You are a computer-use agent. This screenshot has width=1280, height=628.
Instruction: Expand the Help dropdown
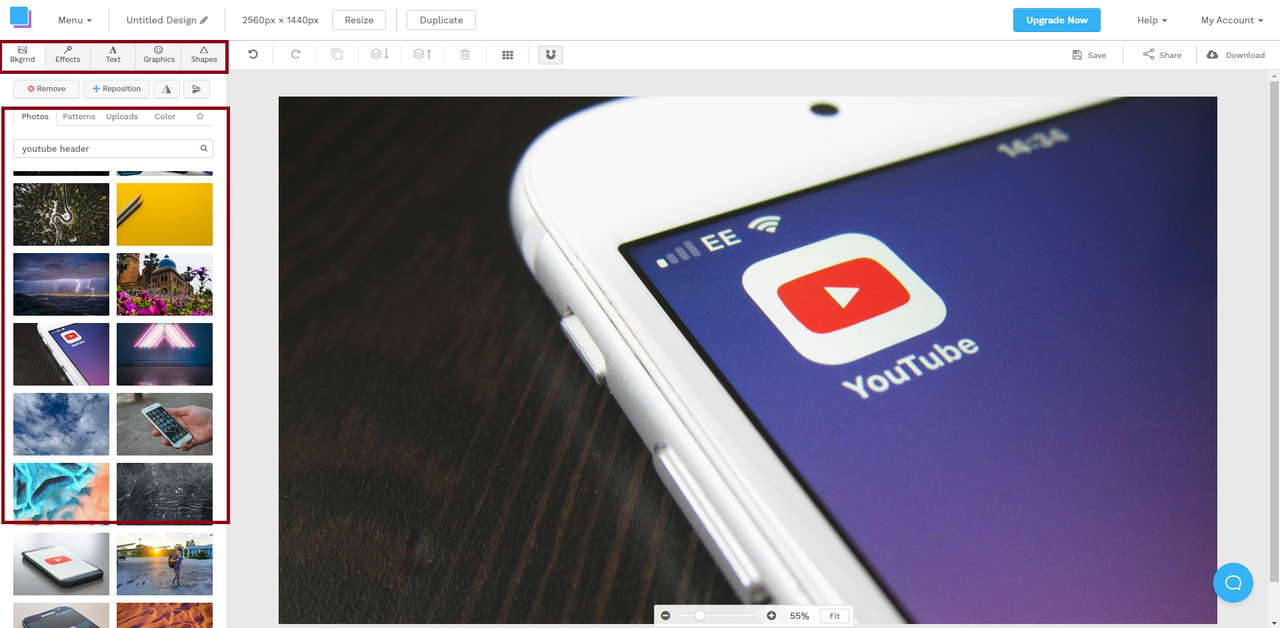pyautogui.click(x=1152, y=20)
